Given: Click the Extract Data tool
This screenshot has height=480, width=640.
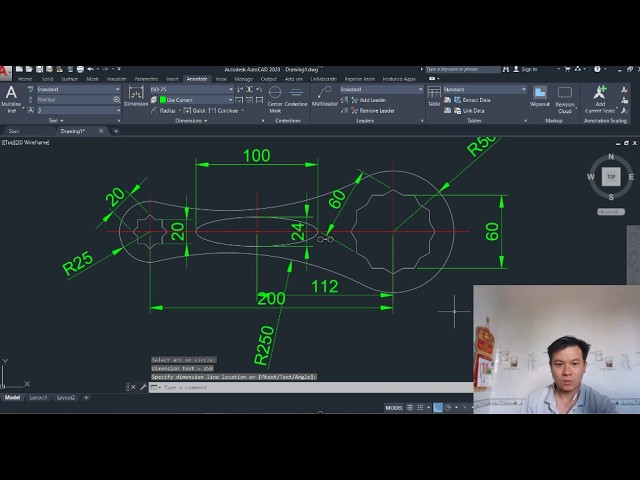Looking at the screenshot, I should click(x=472, y=100).
